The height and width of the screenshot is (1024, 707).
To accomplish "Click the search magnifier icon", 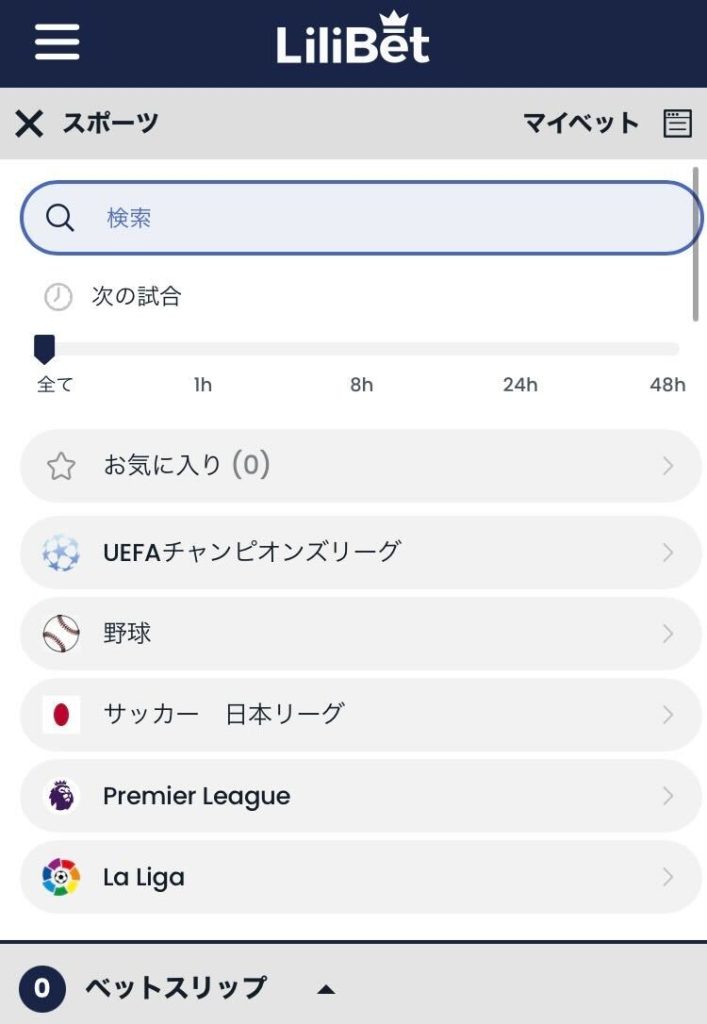I will pos(61,217).
